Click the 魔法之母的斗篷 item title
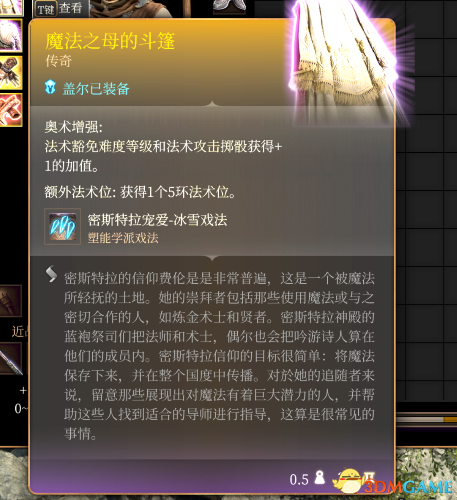This screenshot has width=457, height=500. [x=110, y=41]
